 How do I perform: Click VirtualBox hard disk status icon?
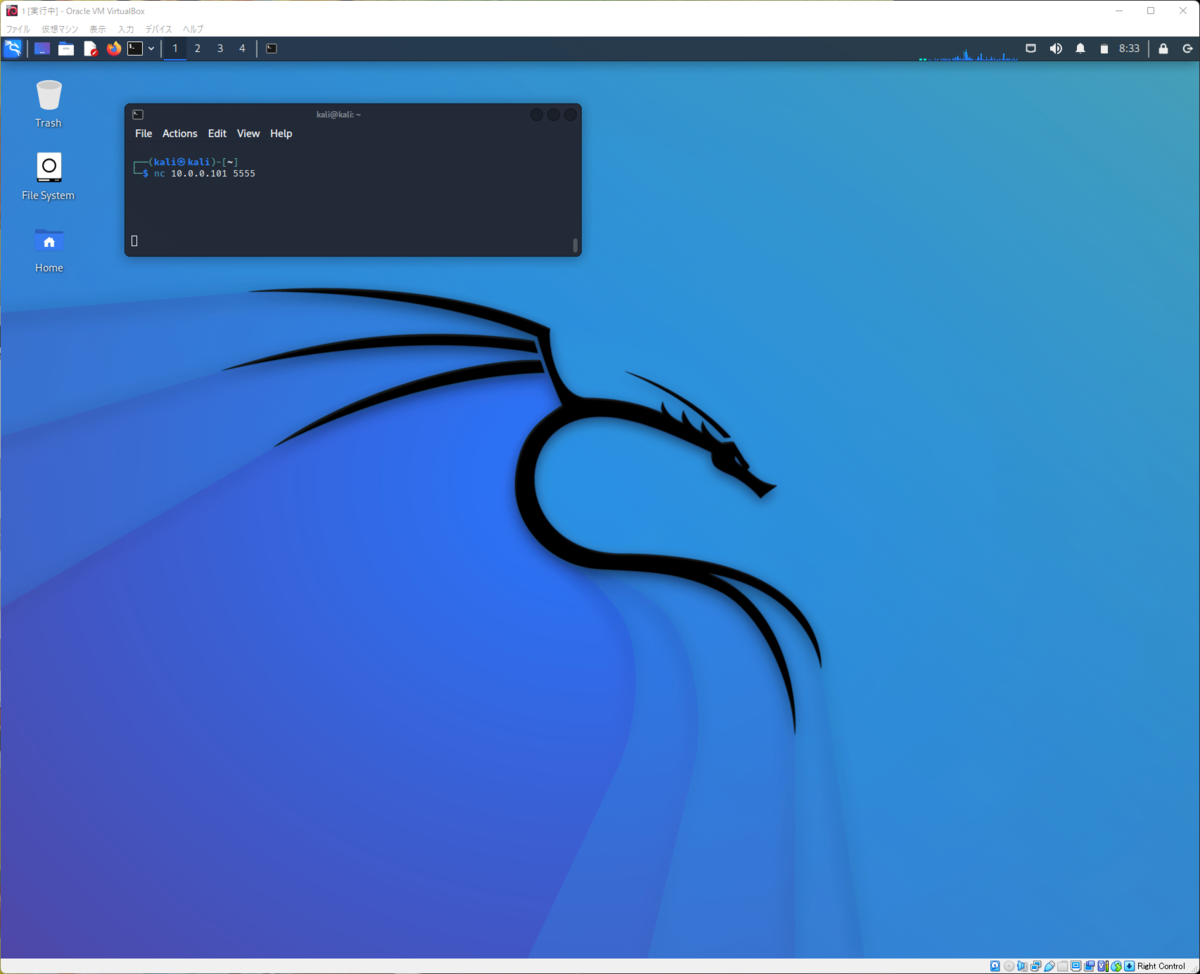coord(995,966)
